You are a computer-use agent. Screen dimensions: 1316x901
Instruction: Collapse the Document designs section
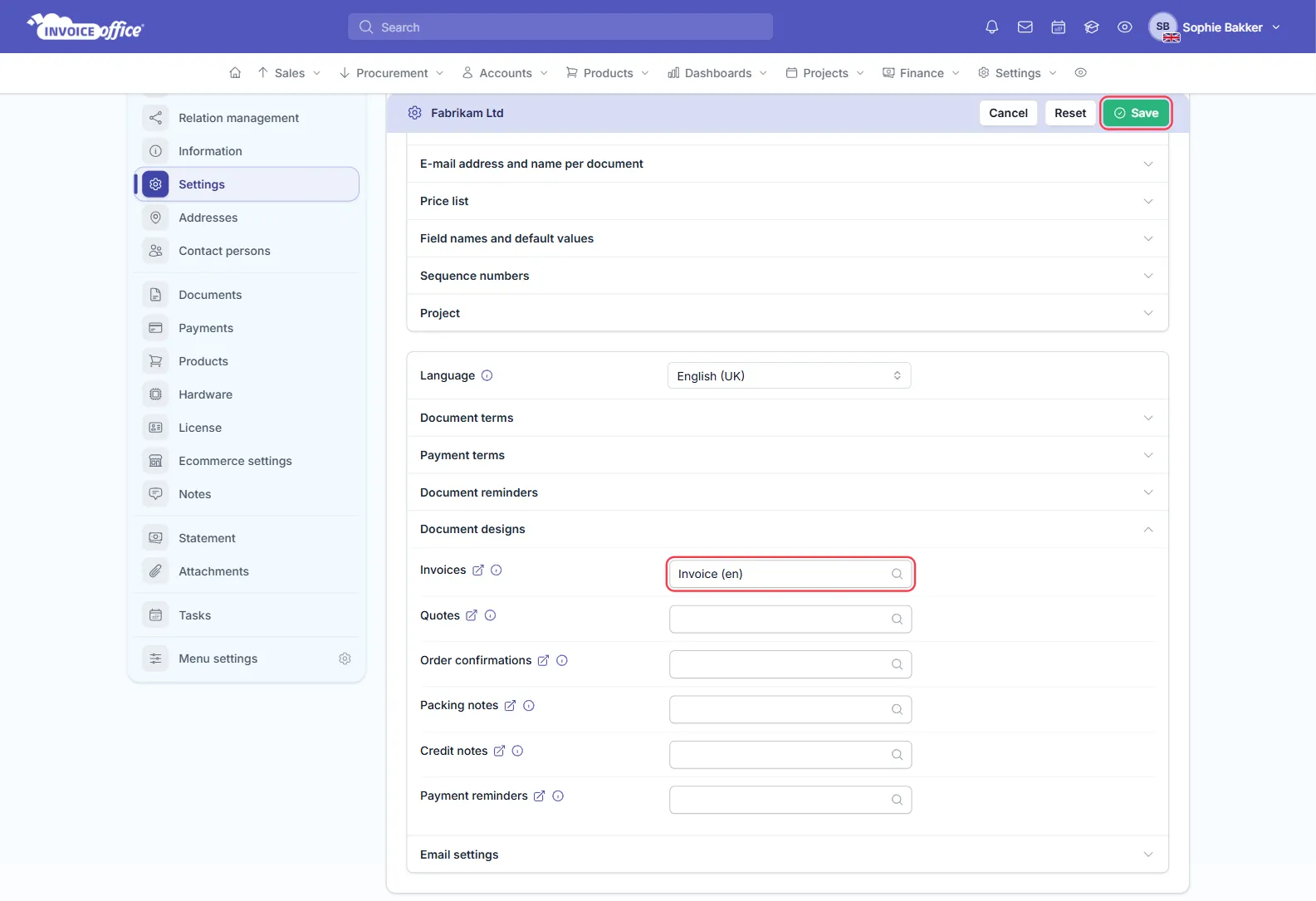[x=787, y=529]
